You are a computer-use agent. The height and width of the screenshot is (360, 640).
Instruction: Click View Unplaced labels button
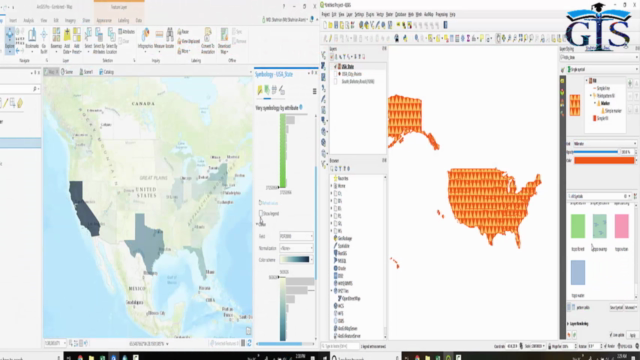(x=189, y=41)
